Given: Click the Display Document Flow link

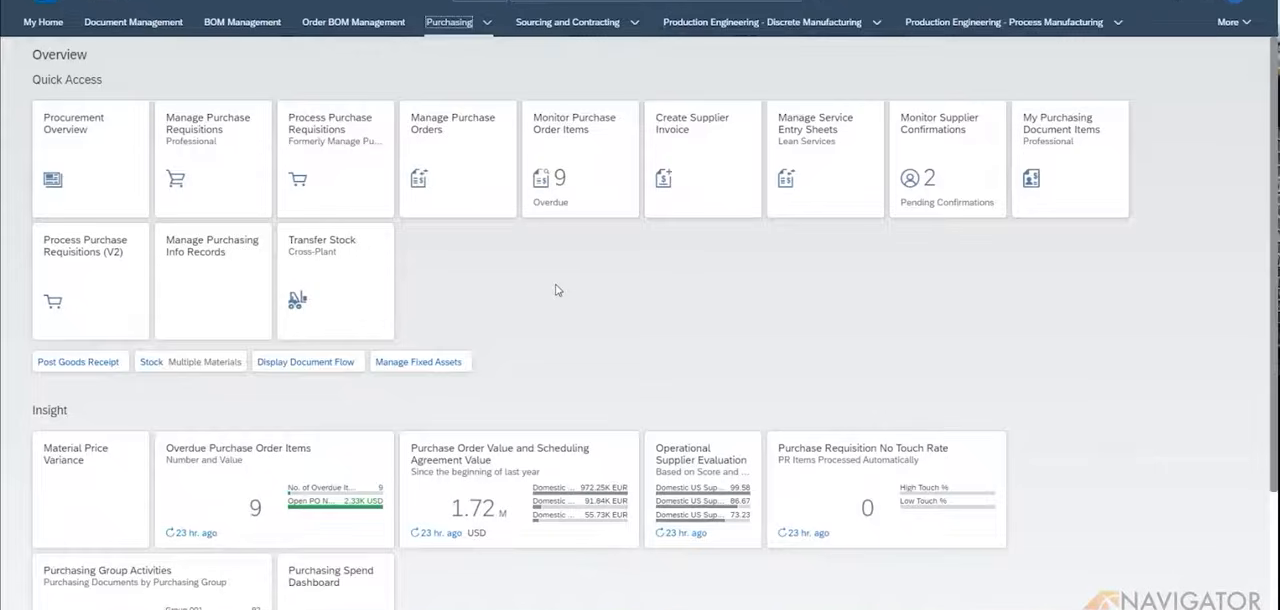Looking at the screenshot, I should pyautogui.click(x=305, y=362).
